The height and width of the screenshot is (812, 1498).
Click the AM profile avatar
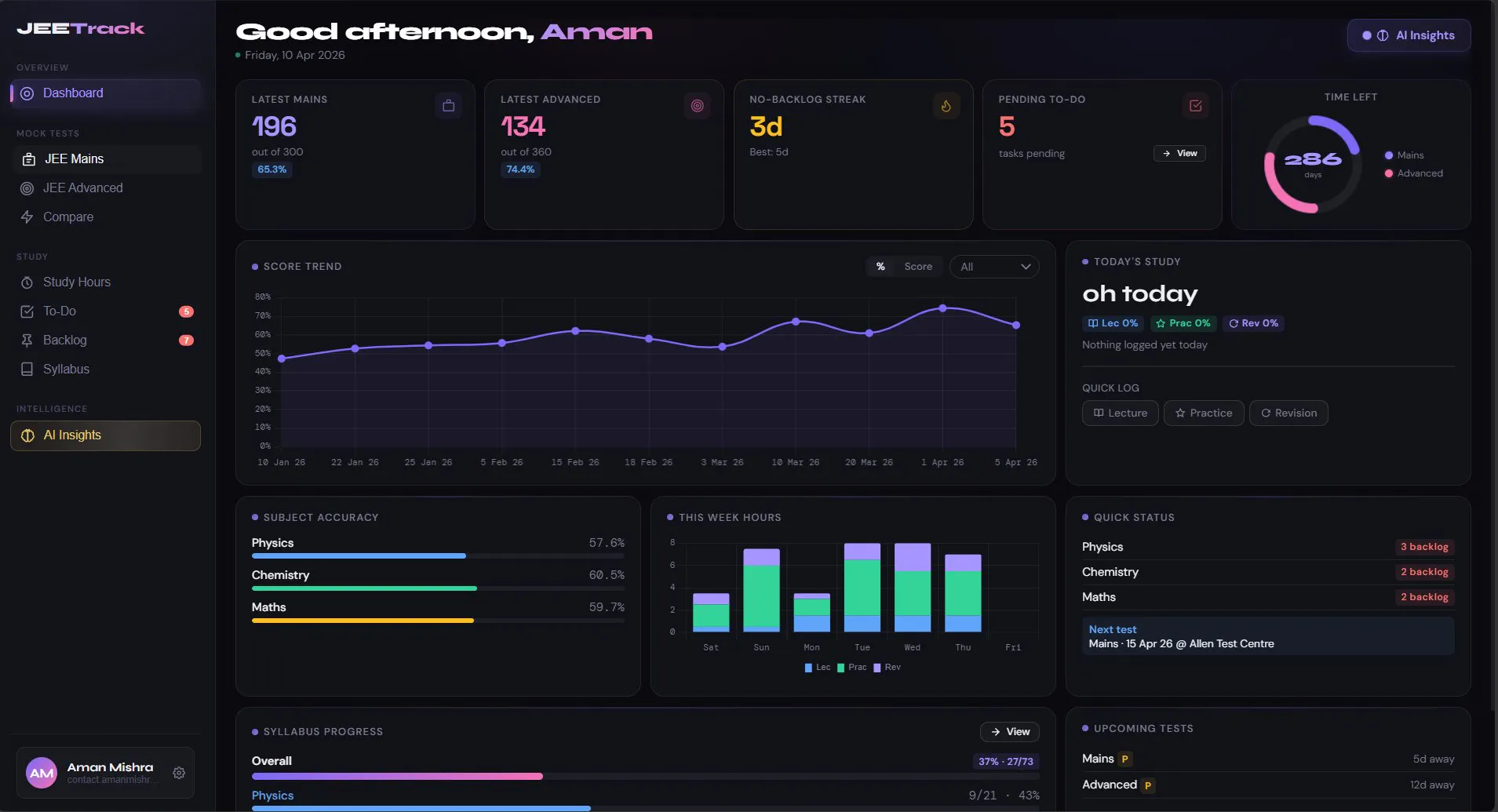(x=42, y=773)
